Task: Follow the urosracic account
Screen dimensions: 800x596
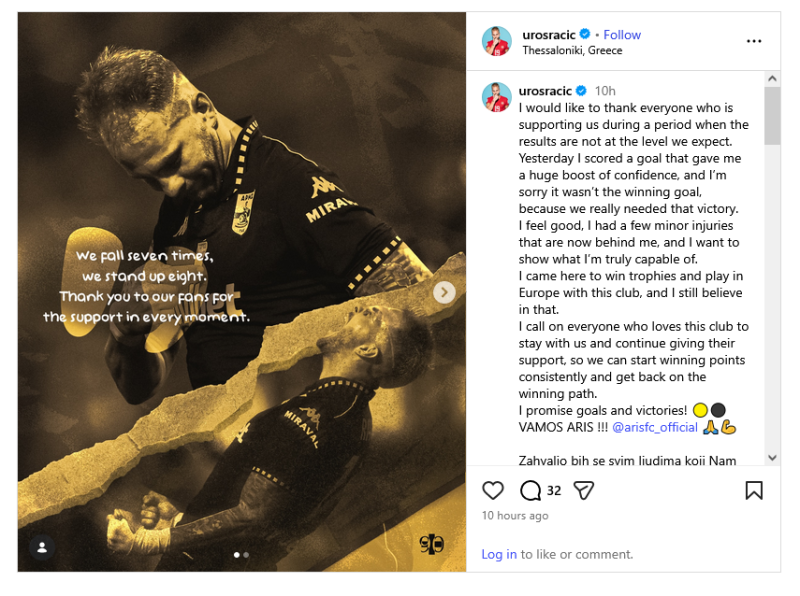Action: [x=622, y=35]
